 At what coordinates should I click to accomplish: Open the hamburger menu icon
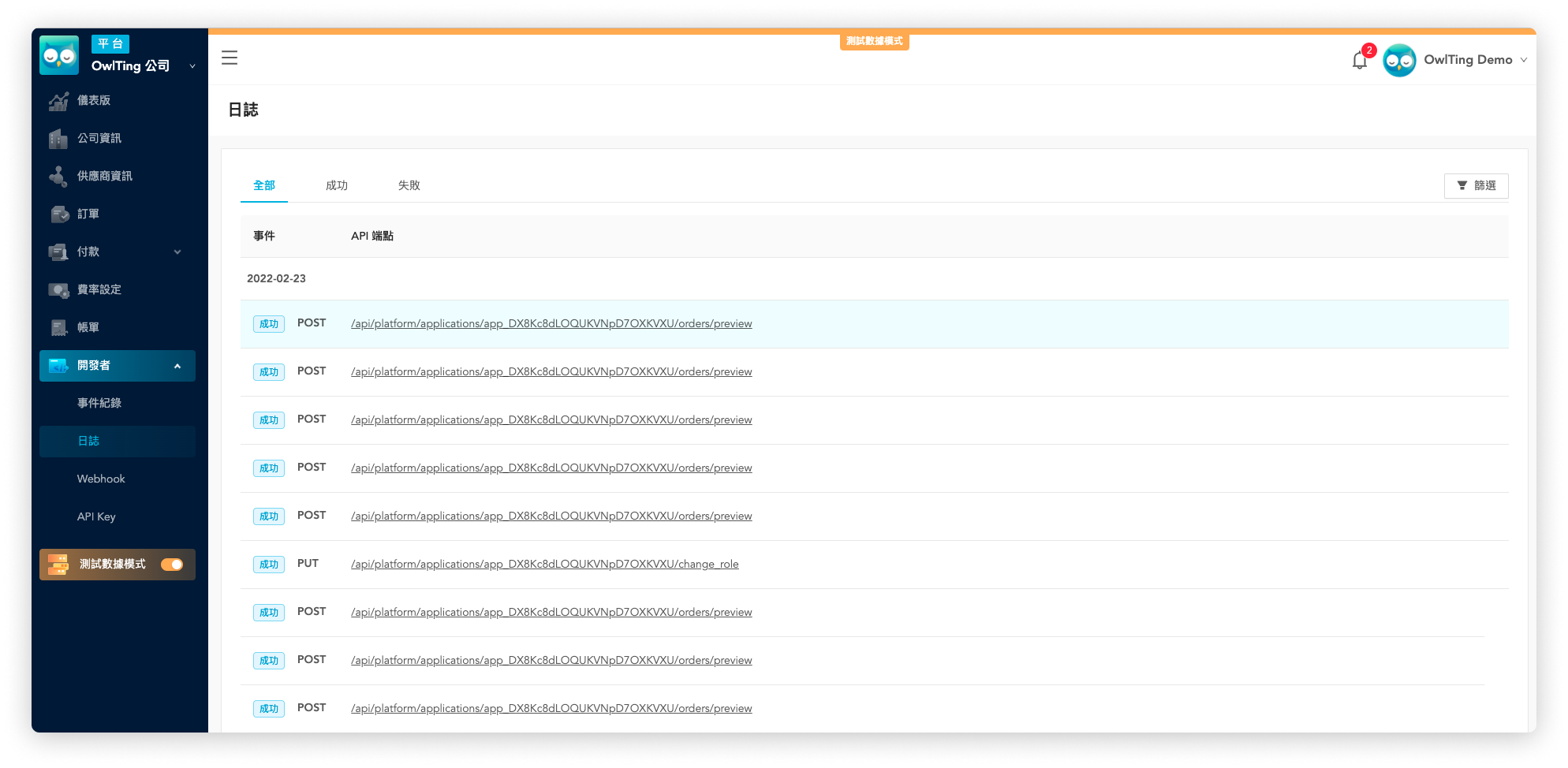click(x=230, y=58)
